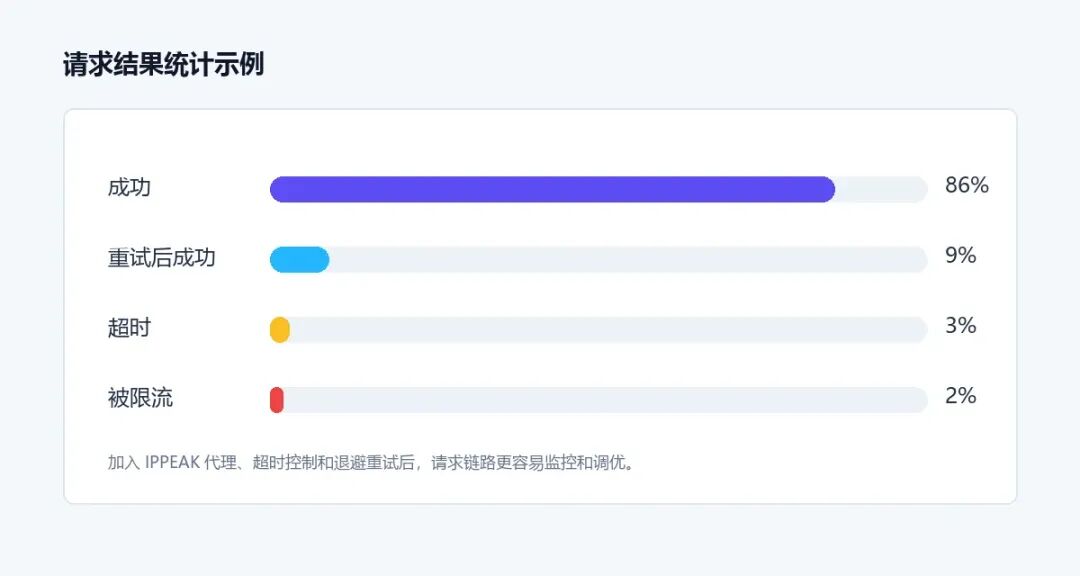Click the red 被限流 bar segment

pos(276,400)
